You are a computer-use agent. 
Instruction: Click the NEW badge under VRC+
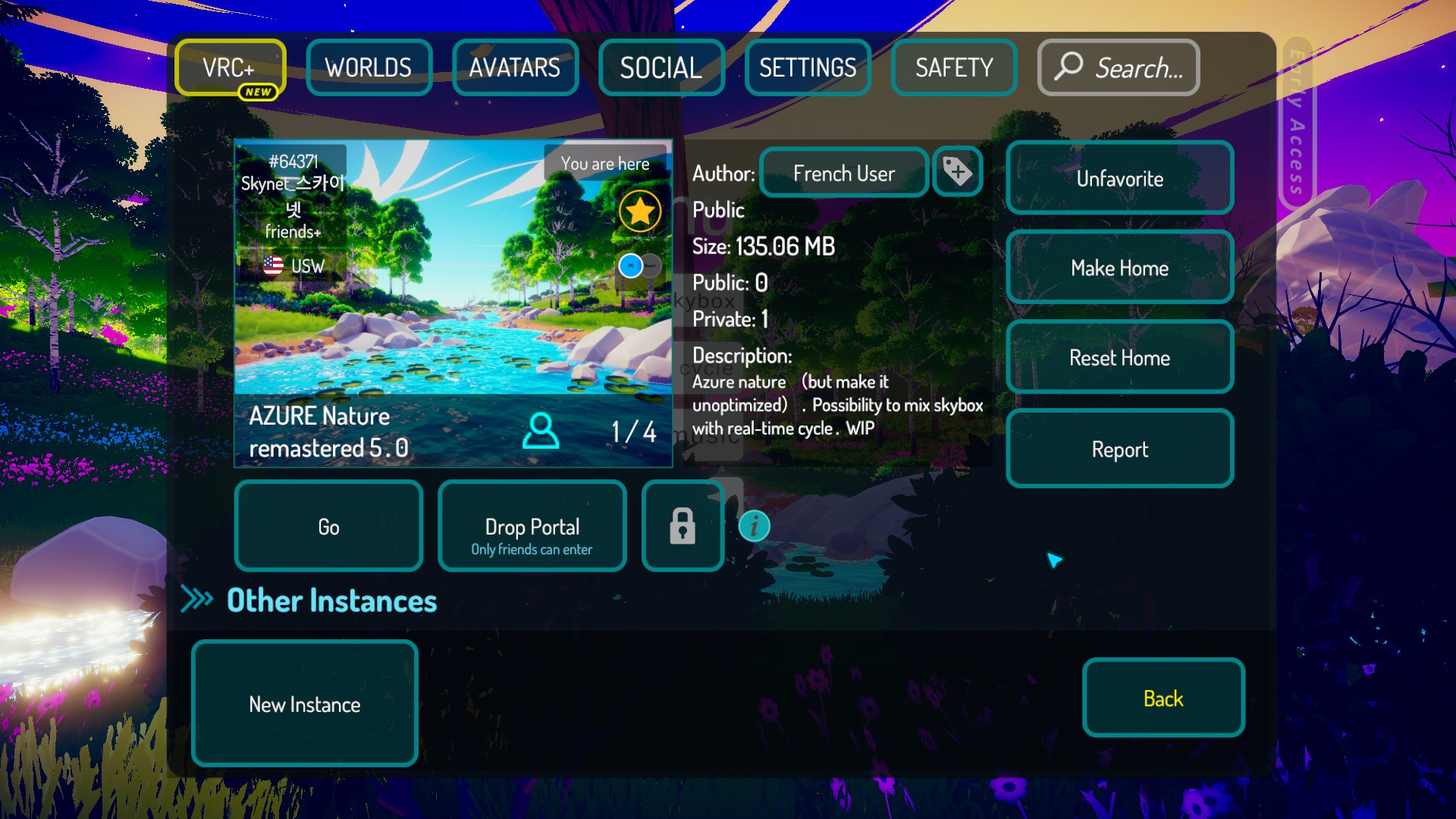coord(258,92)
